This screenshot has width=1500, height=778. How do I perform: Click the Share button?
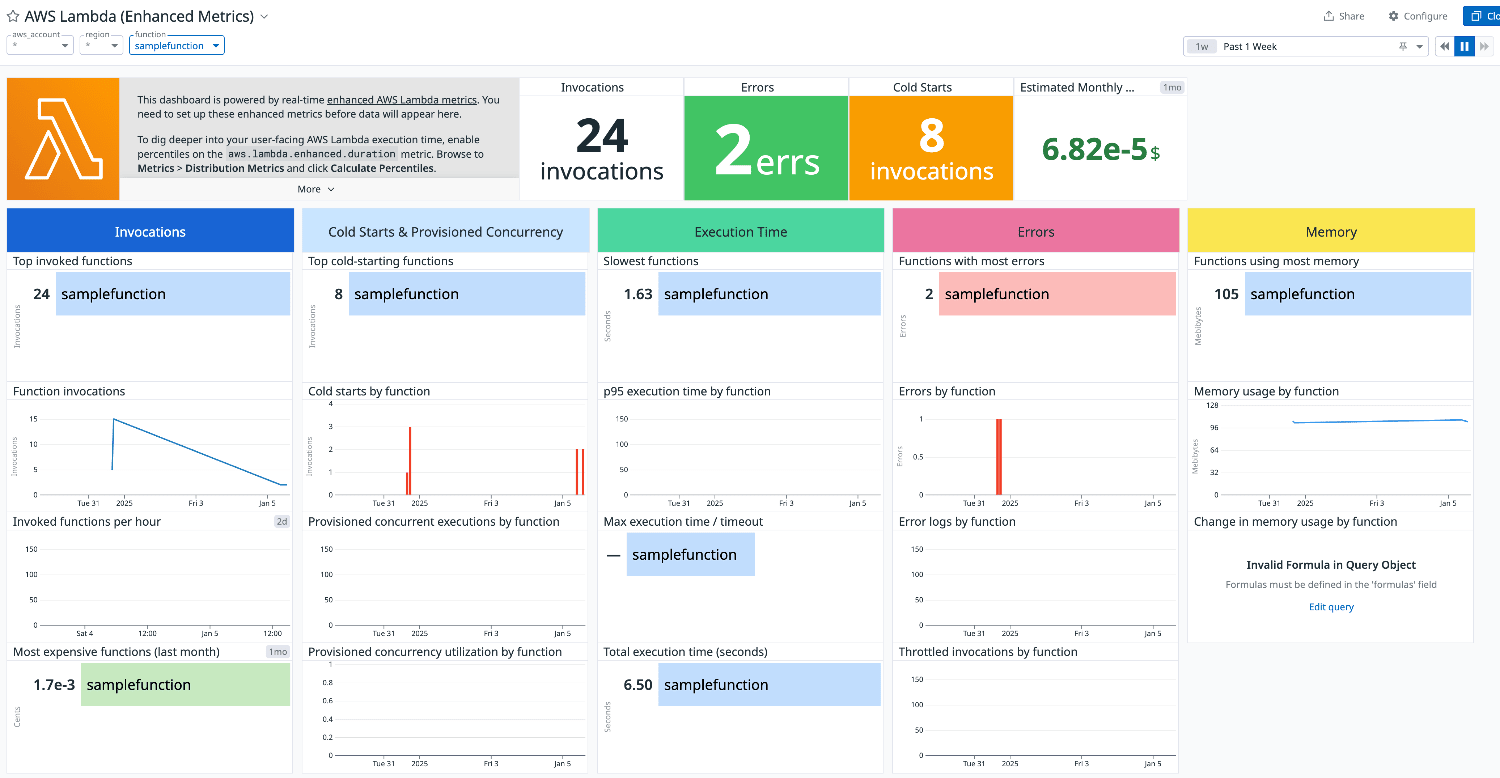(x=1344, y=16)
